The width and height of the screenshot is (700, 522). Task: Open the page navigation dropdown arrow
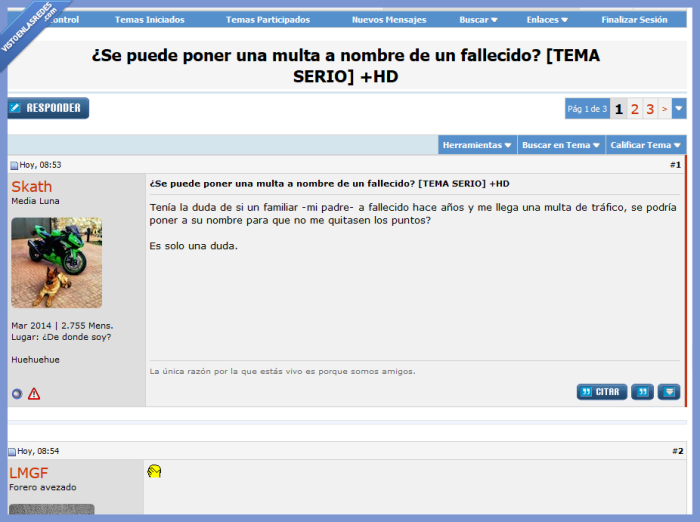click(x=679, y=109)
